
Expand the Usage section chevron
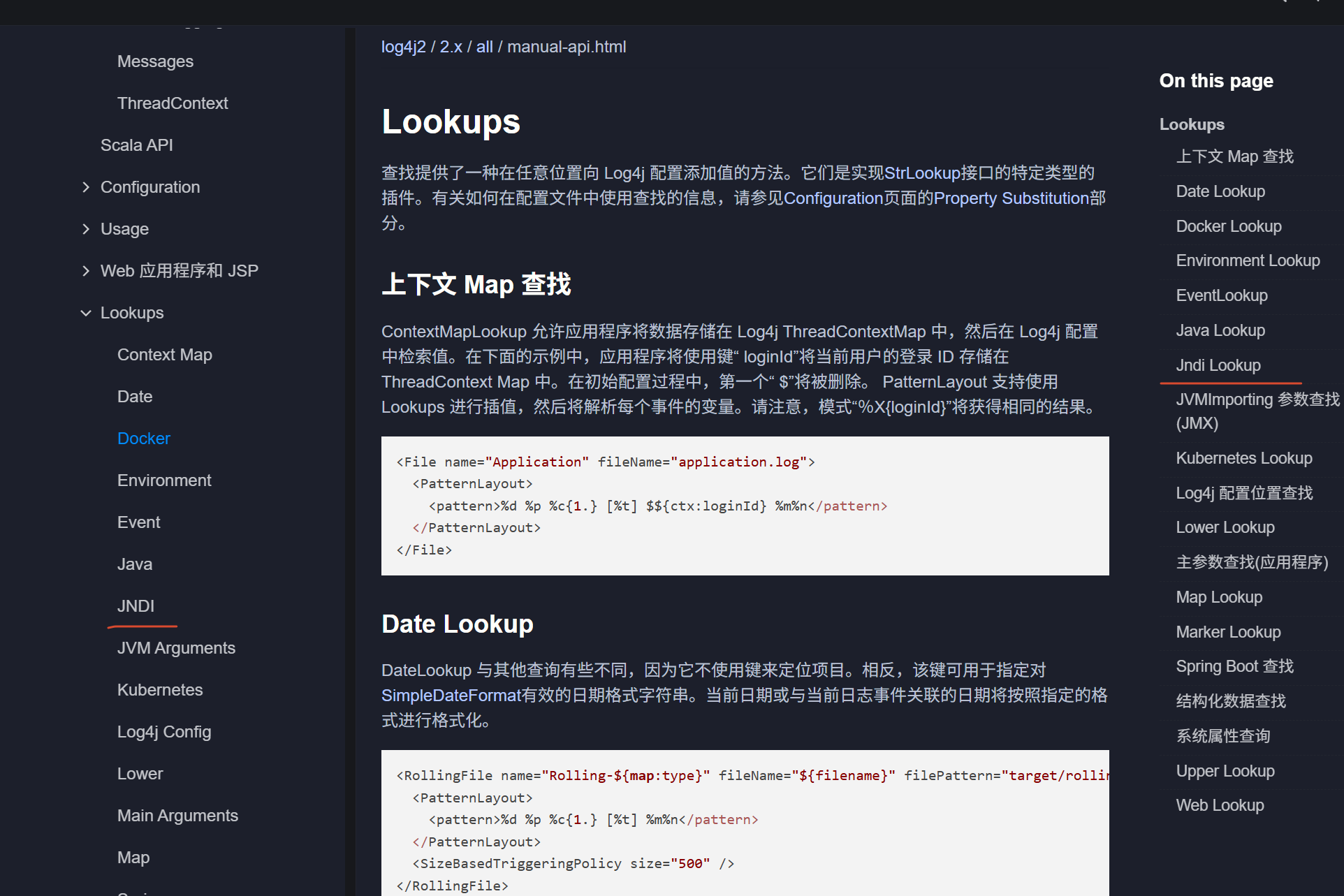click(x=86, y=229)
